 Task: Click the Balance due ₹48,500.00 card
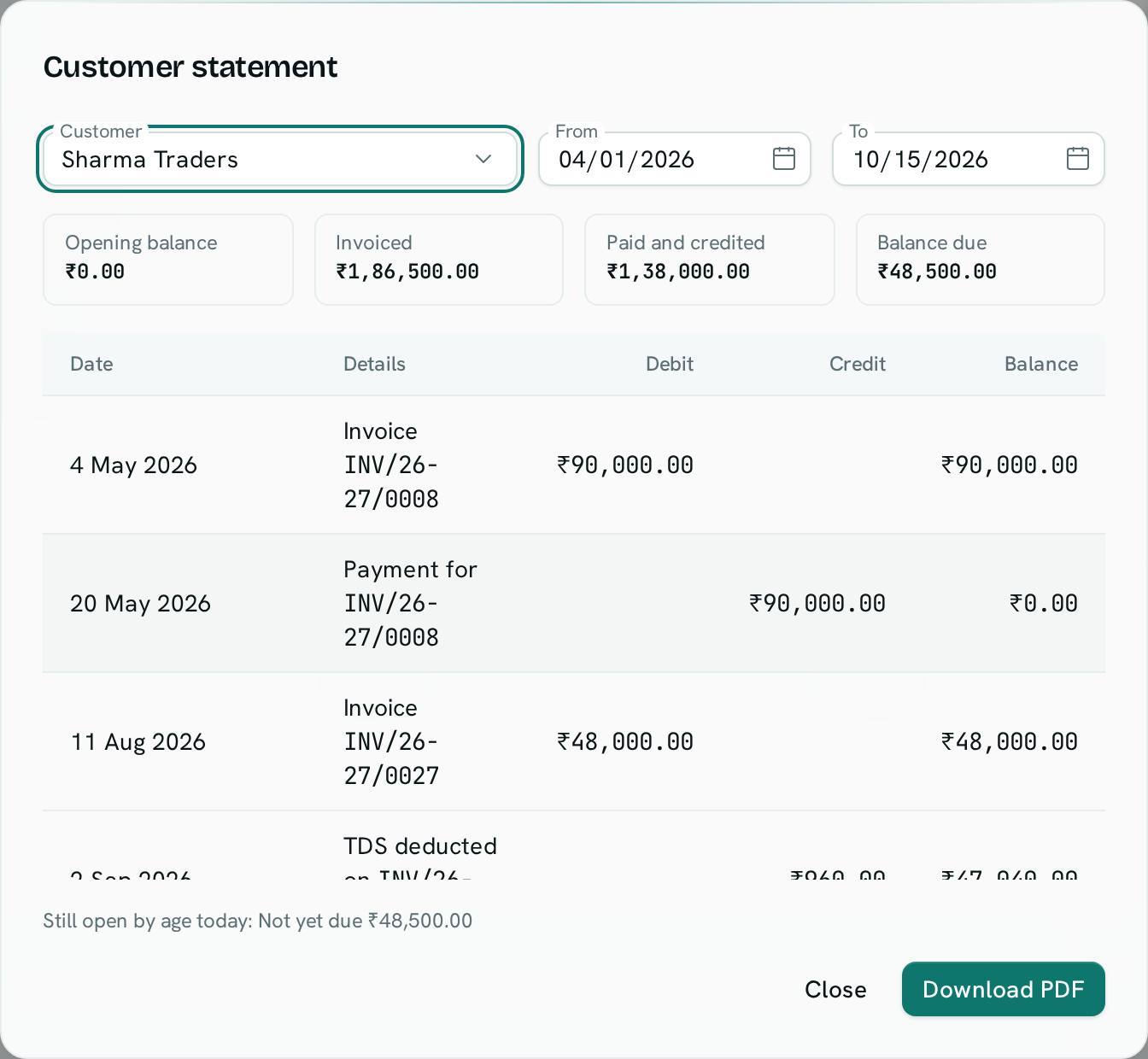point(981,260)
